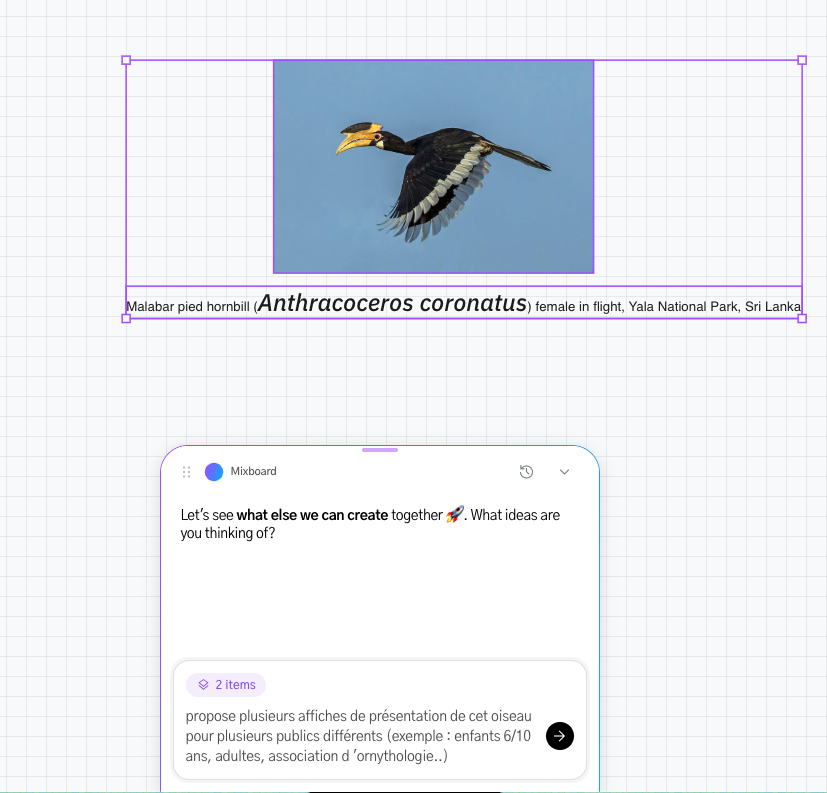This screenshot has width=827, height=793.
Task: Click the "you thinking of?" message line
Action: (x=228, y=533)
